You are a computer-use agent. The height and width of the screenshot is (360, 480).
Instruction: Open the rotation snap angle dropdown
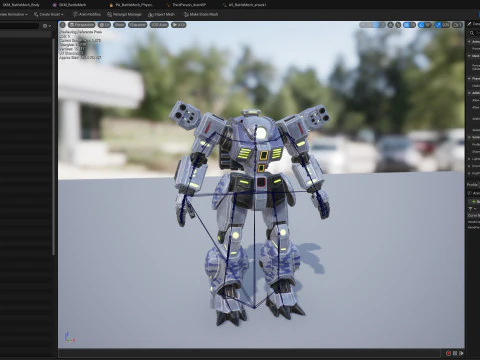[428, 25]
